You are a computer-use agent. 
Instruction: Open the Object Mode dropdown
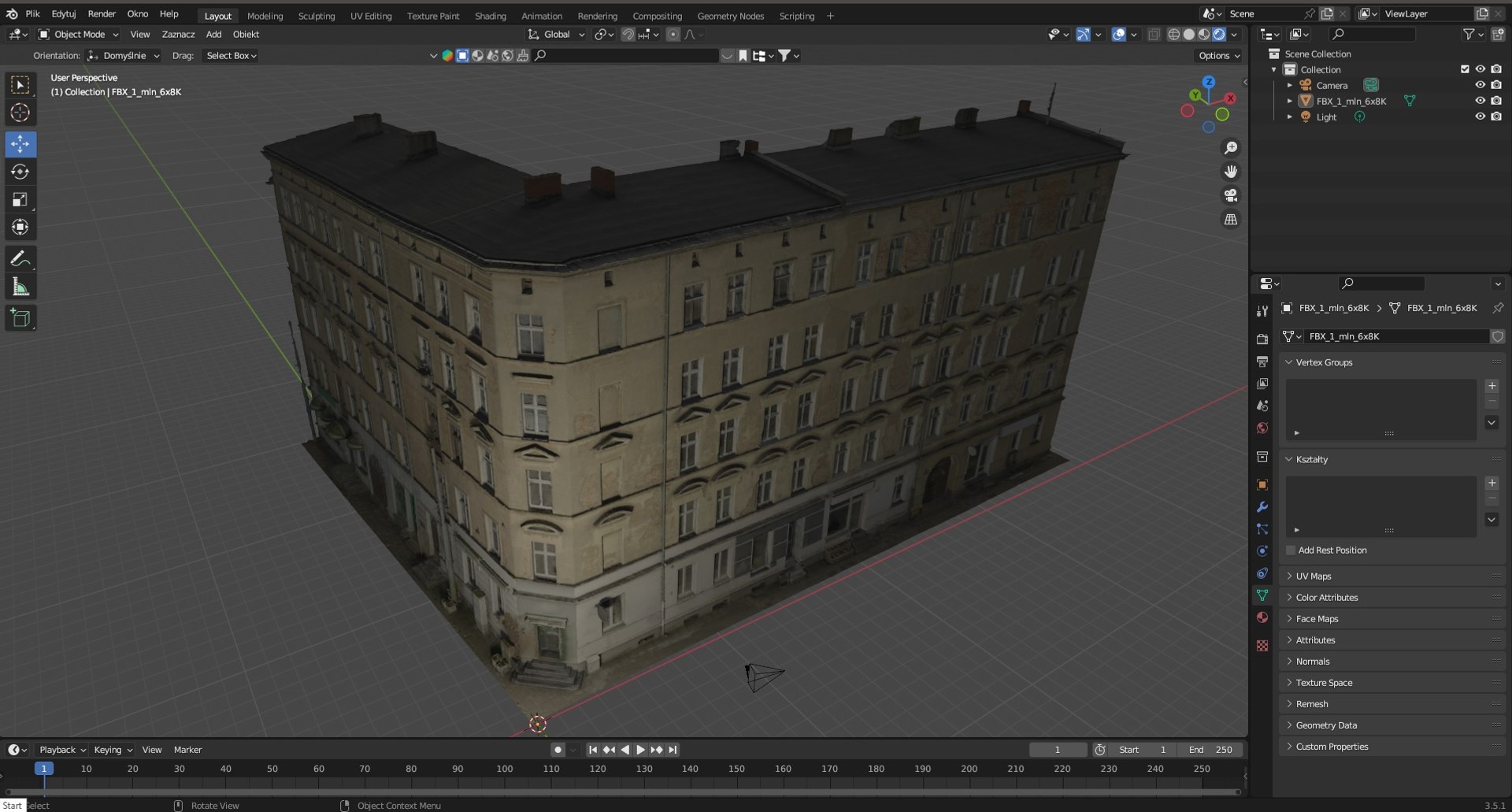(x=78, y=35)
